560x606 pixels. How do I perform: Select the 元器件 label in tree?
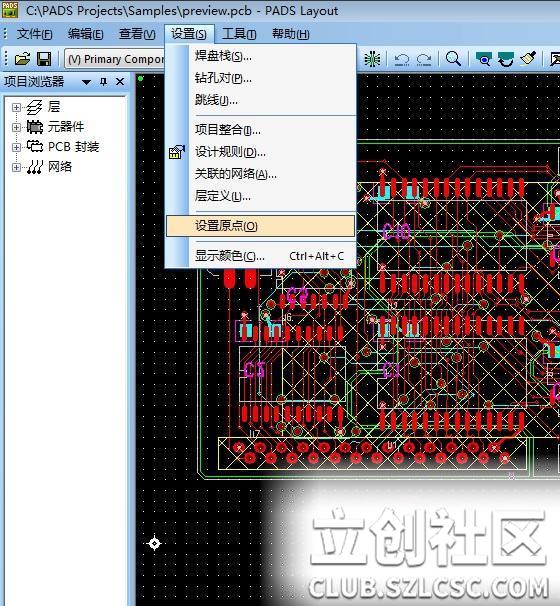click(x=66, y=127)
